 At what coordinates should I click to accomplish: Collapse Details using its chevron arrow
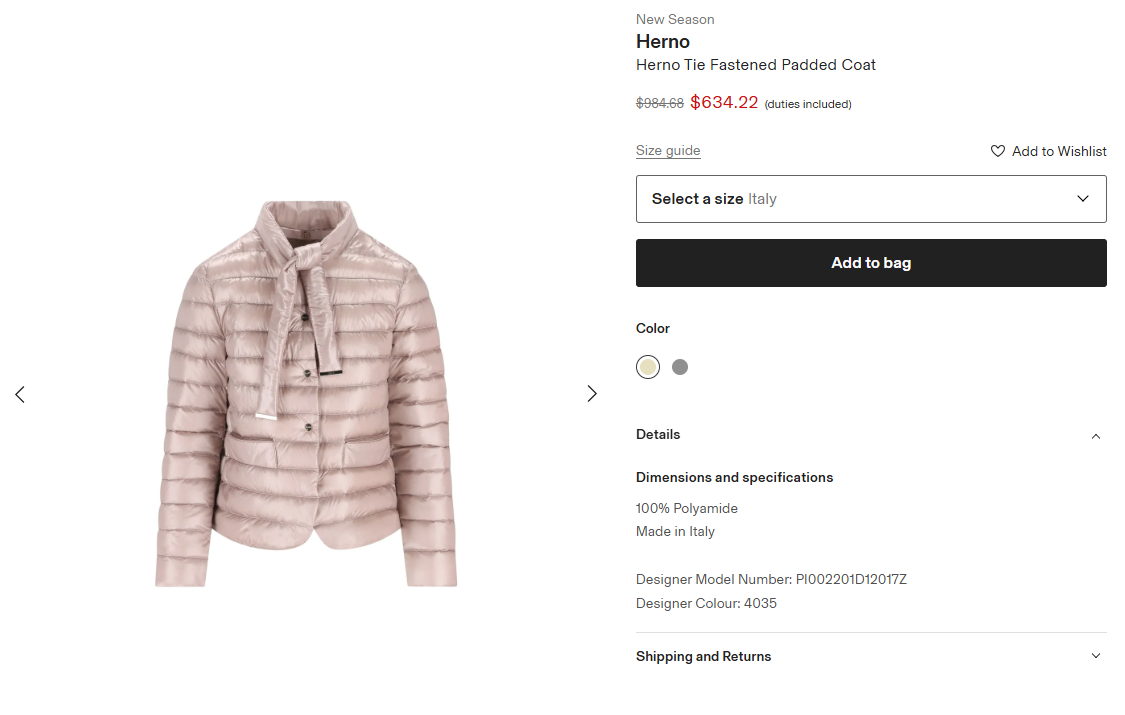click(1096, 436)
